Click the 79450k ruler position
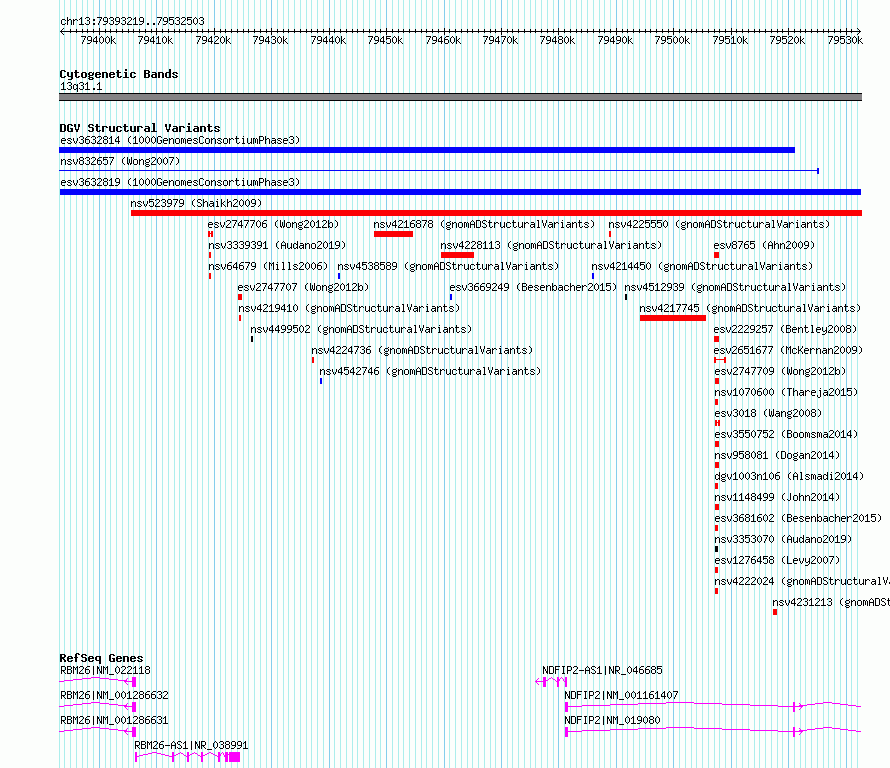Image resolution: width=890 pixels, height=768 pixels. click(x=385, y=40)
